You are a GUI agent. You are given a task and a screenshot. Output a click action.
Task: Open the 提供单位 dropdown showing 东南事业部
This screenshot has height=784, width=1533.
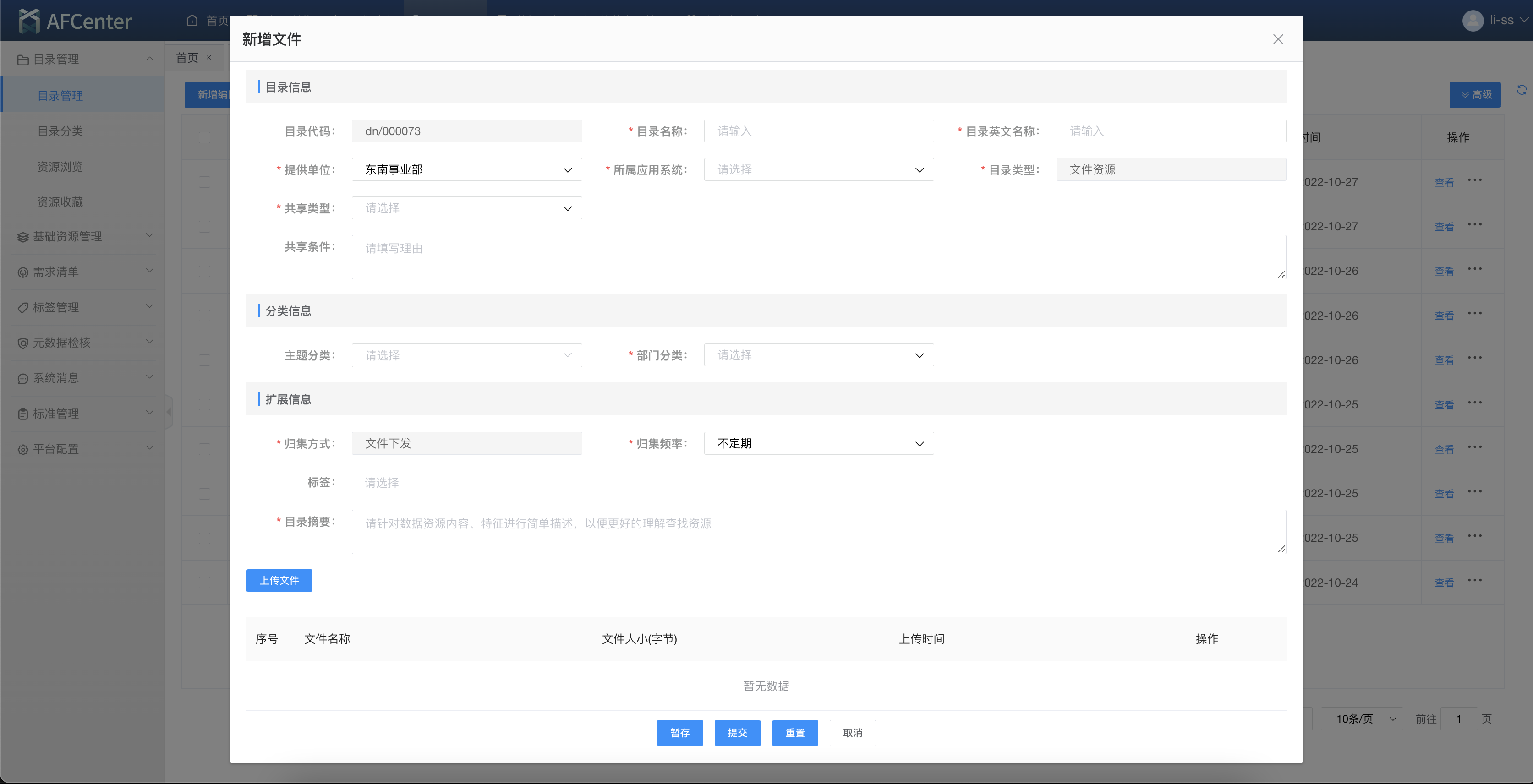tap(466, 169)
